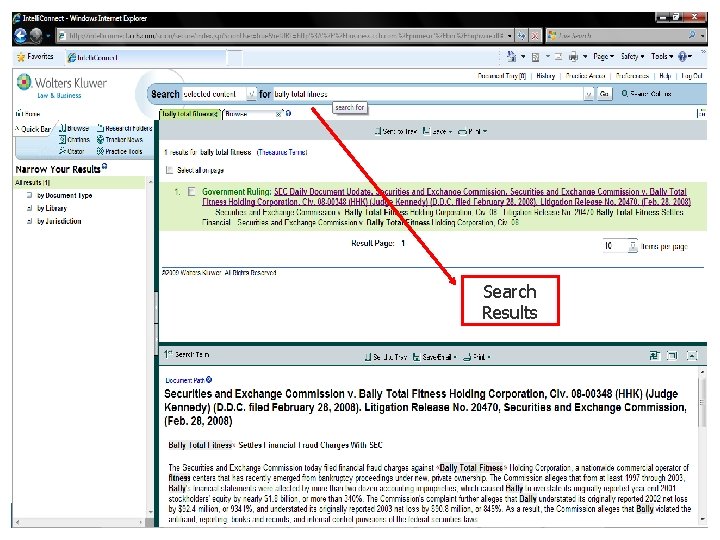Open the search term history dropdown before Go
This screenshot has width=720, height=540.
[x=588, y=94]
